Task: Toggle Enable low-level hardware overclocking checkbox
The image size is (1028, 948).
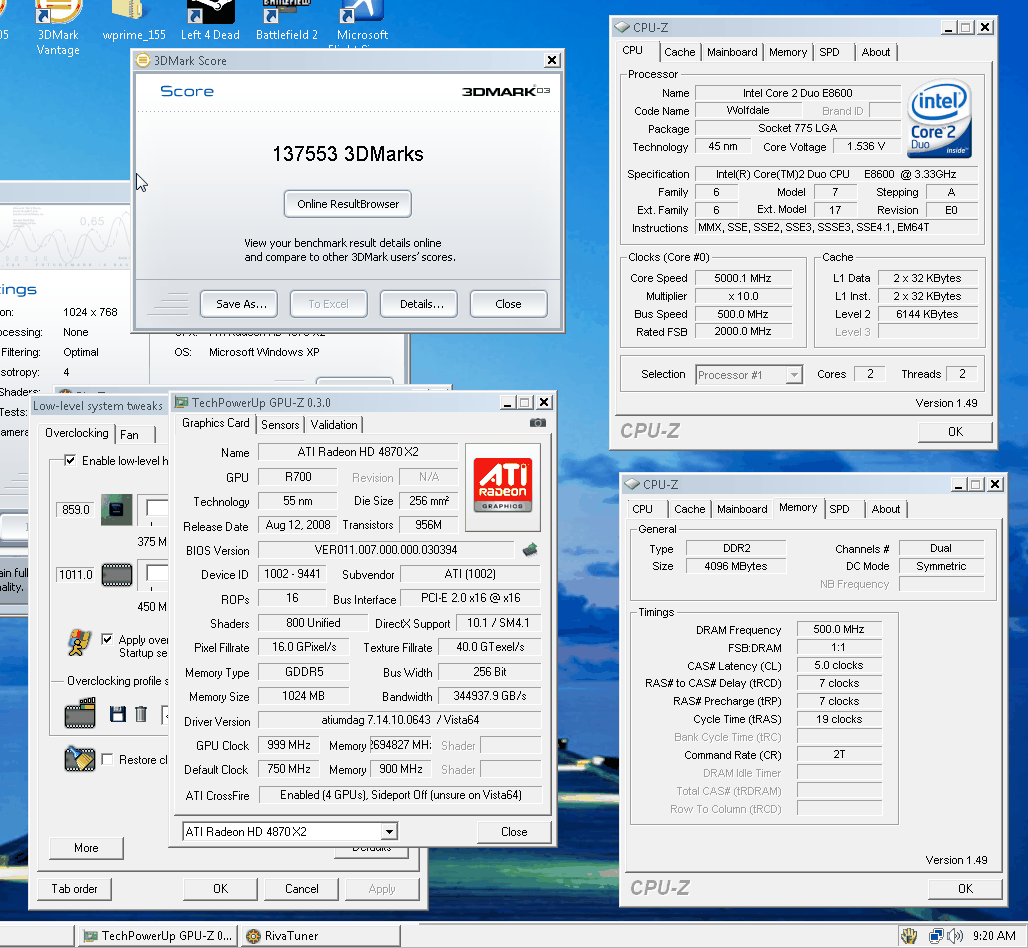Action: [x=70, y=460]
